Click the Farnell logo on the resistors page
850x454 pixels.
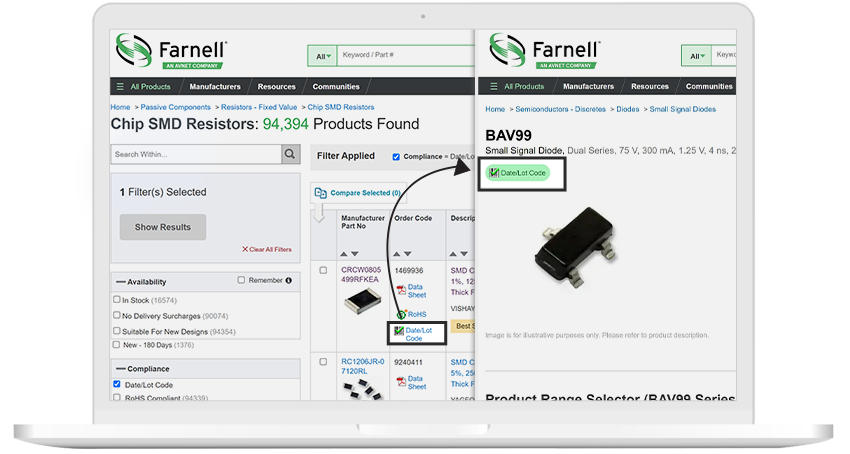(x=172, y=50)
